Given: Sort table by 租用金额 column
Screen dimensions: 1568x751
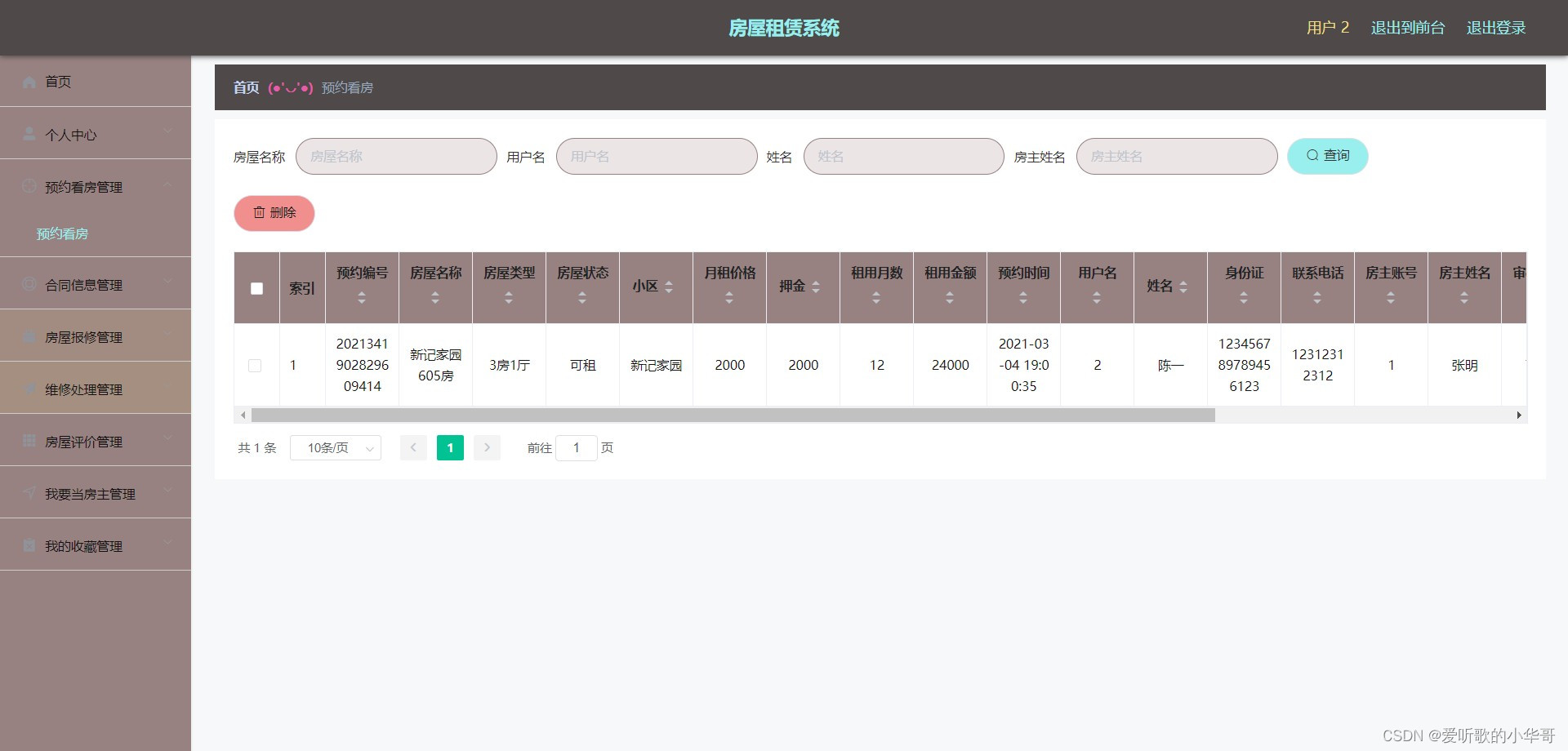Looking at the screenshot, I should click(x=950, y=298).
